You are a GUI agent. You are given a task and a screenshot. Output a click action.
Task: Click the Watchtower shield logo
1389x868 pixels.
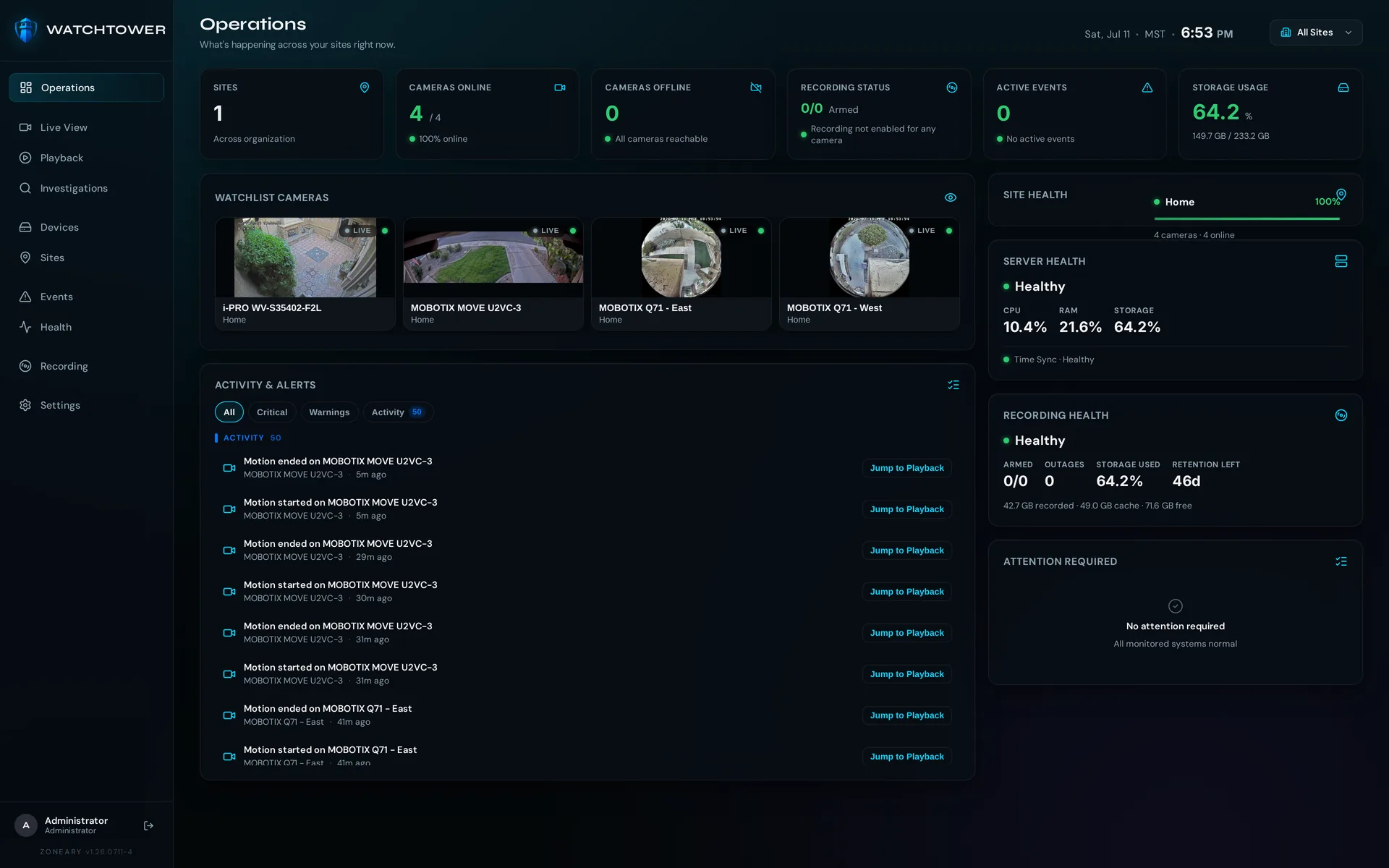tap(26, 30)
